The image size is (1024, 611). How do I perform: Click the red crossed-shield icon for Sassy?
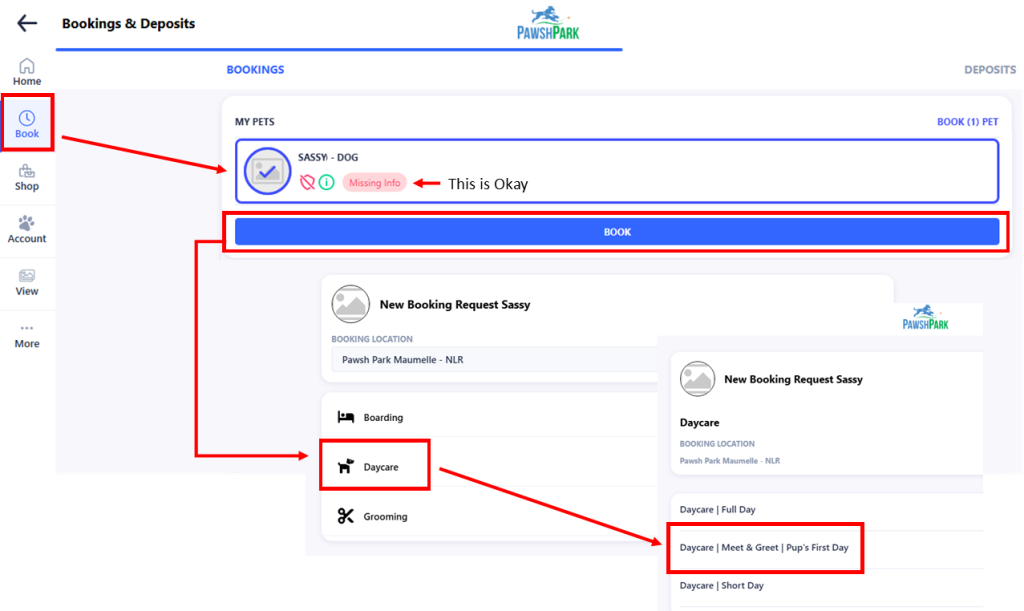(307, 182)
